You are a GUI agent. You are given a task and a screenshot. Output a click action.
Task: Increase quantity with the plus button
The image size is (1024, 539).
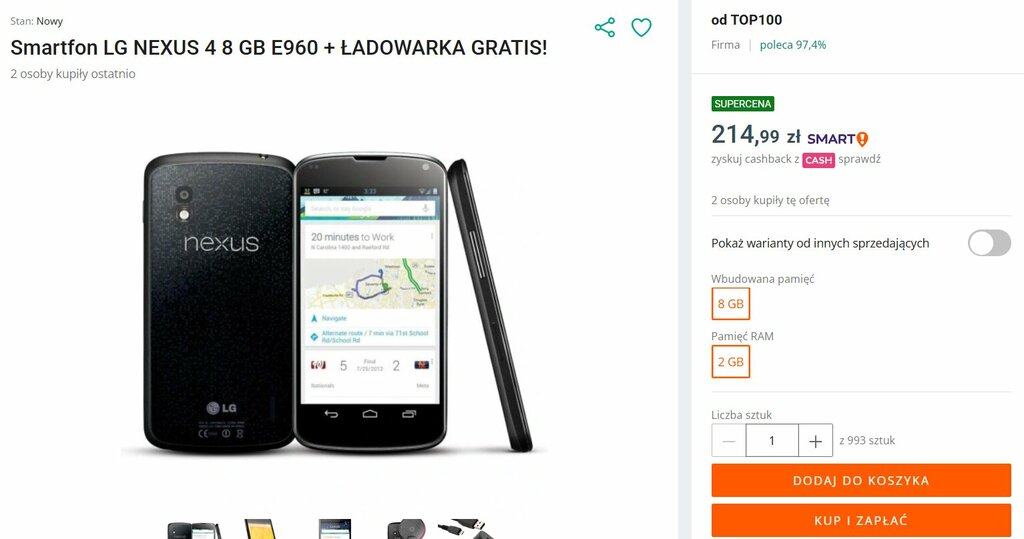point(815,441)
